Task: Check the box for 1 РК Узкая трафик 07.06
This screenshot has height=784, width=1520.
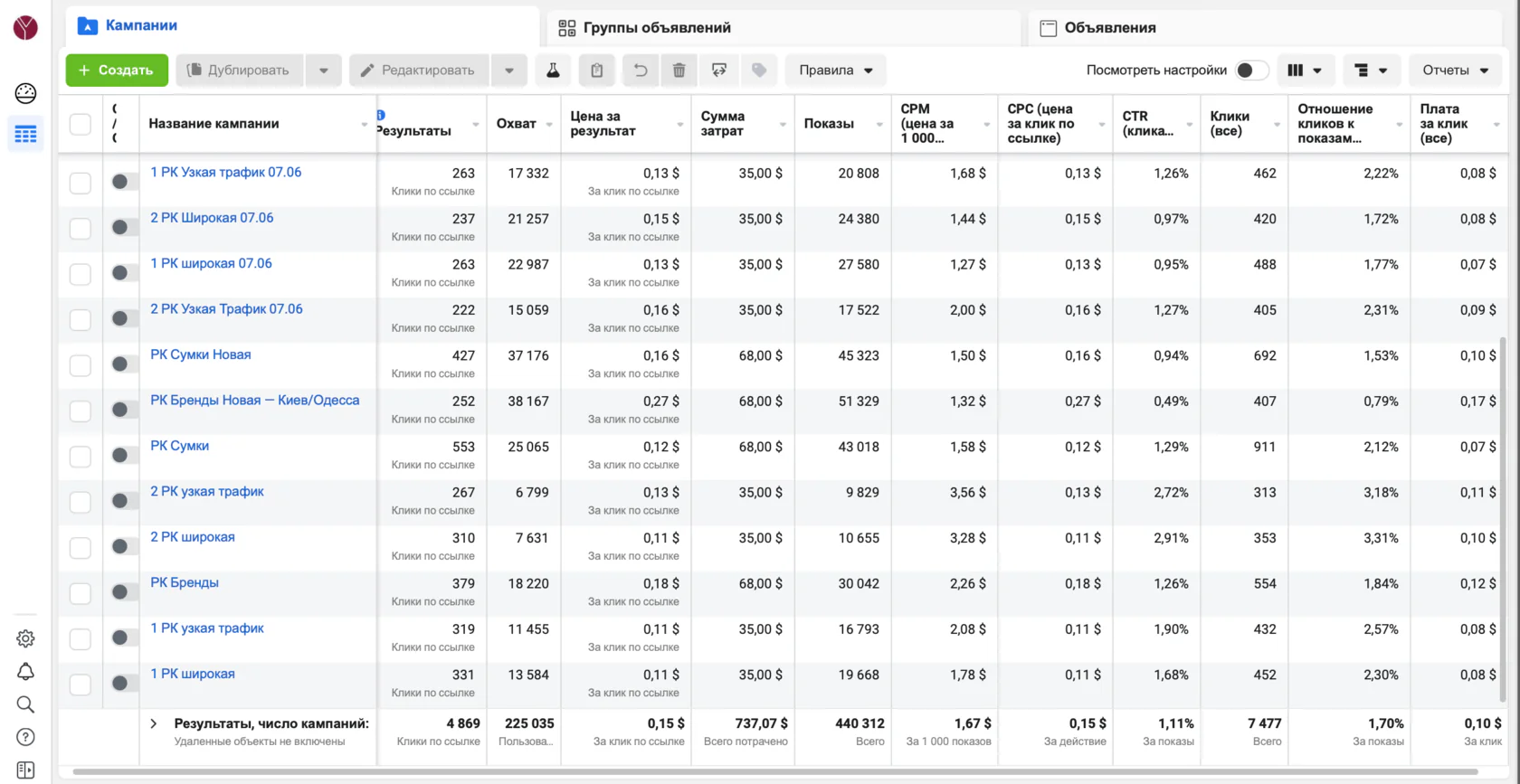Action: point(81,183)
